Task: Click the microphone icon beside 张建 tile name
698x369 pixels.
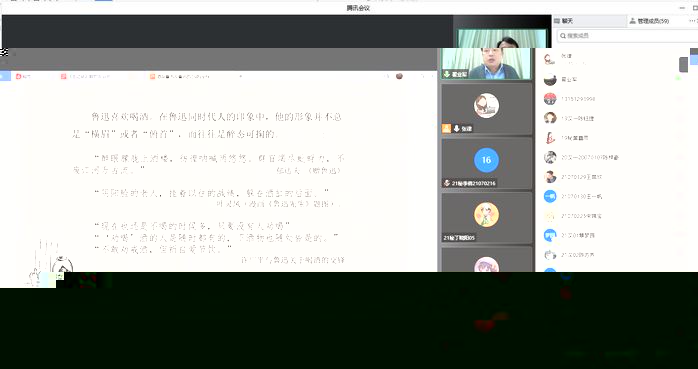Action: 456,128
